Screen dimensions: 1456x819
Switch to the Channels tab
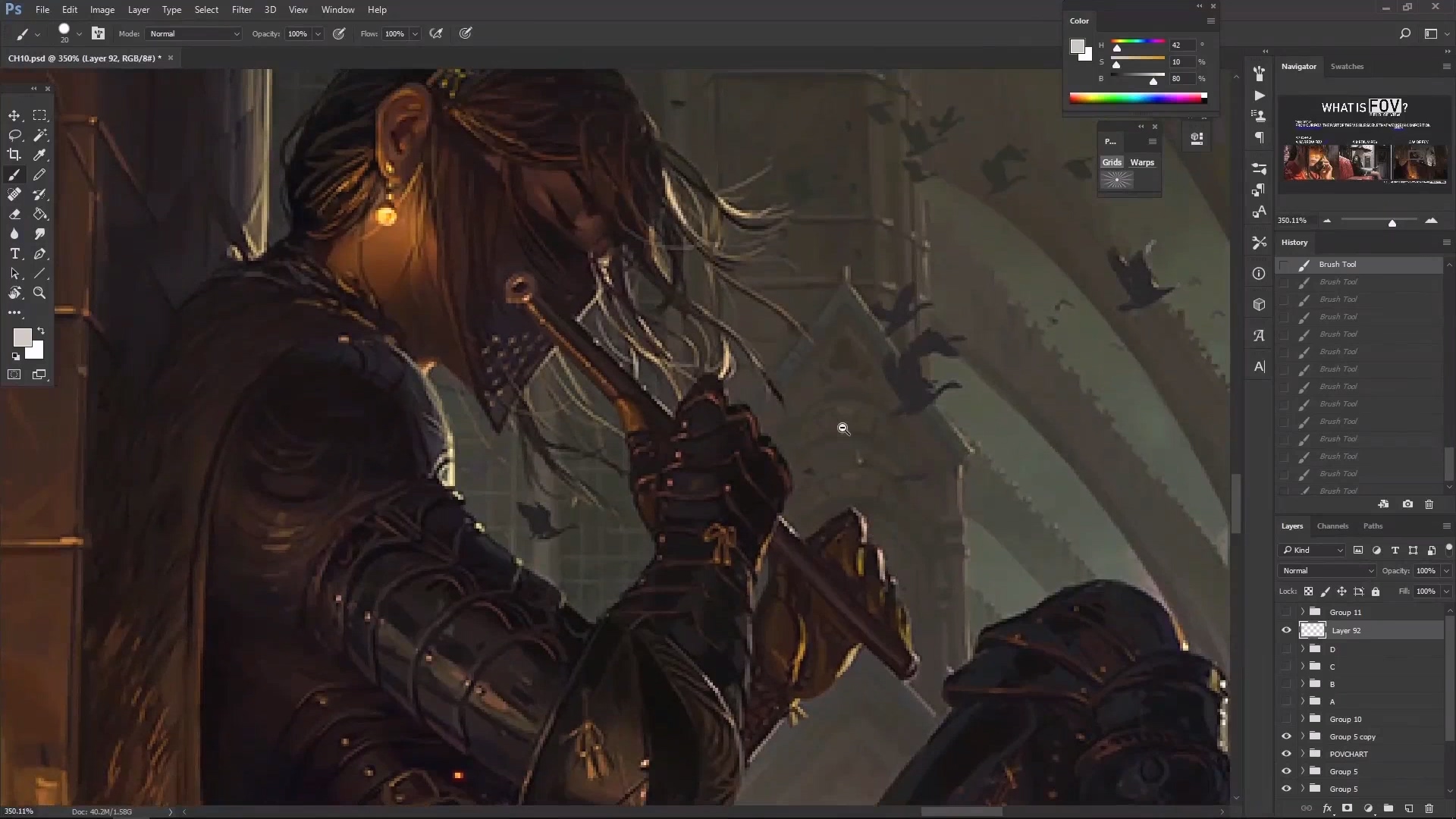click(1332, 526)
